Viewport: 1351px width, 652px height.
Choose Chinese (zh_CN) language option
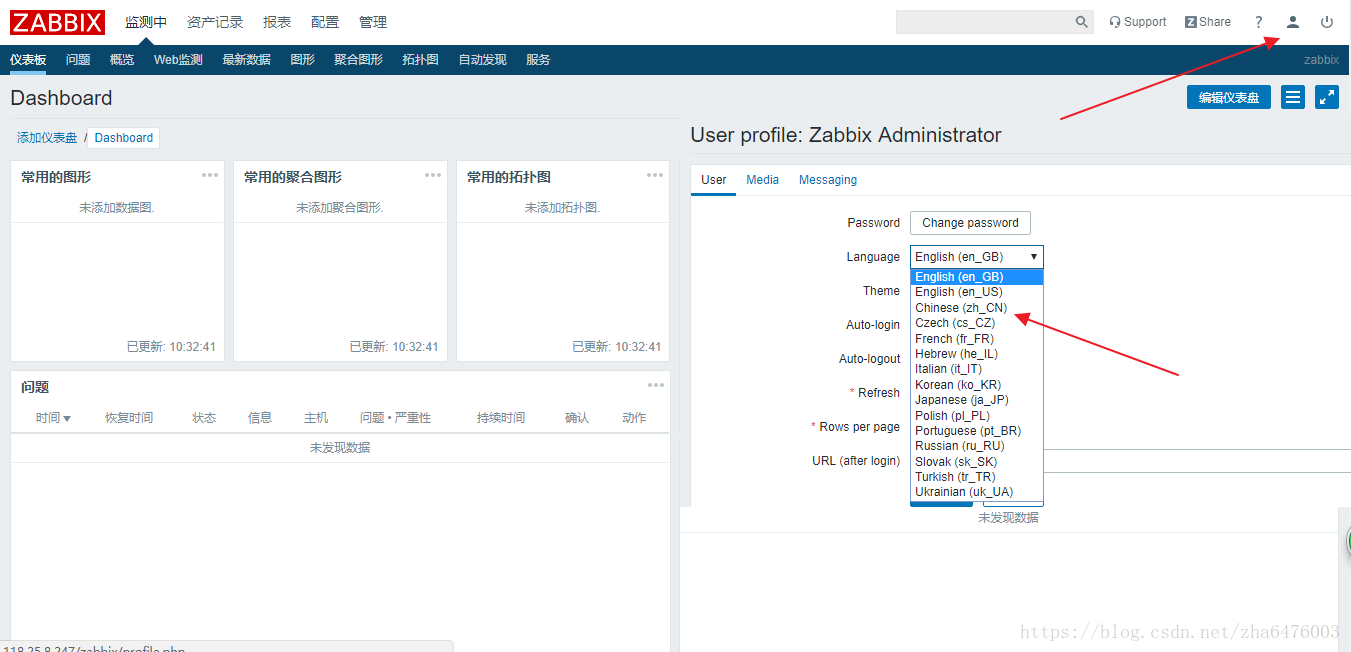click(x=976, y=308)
